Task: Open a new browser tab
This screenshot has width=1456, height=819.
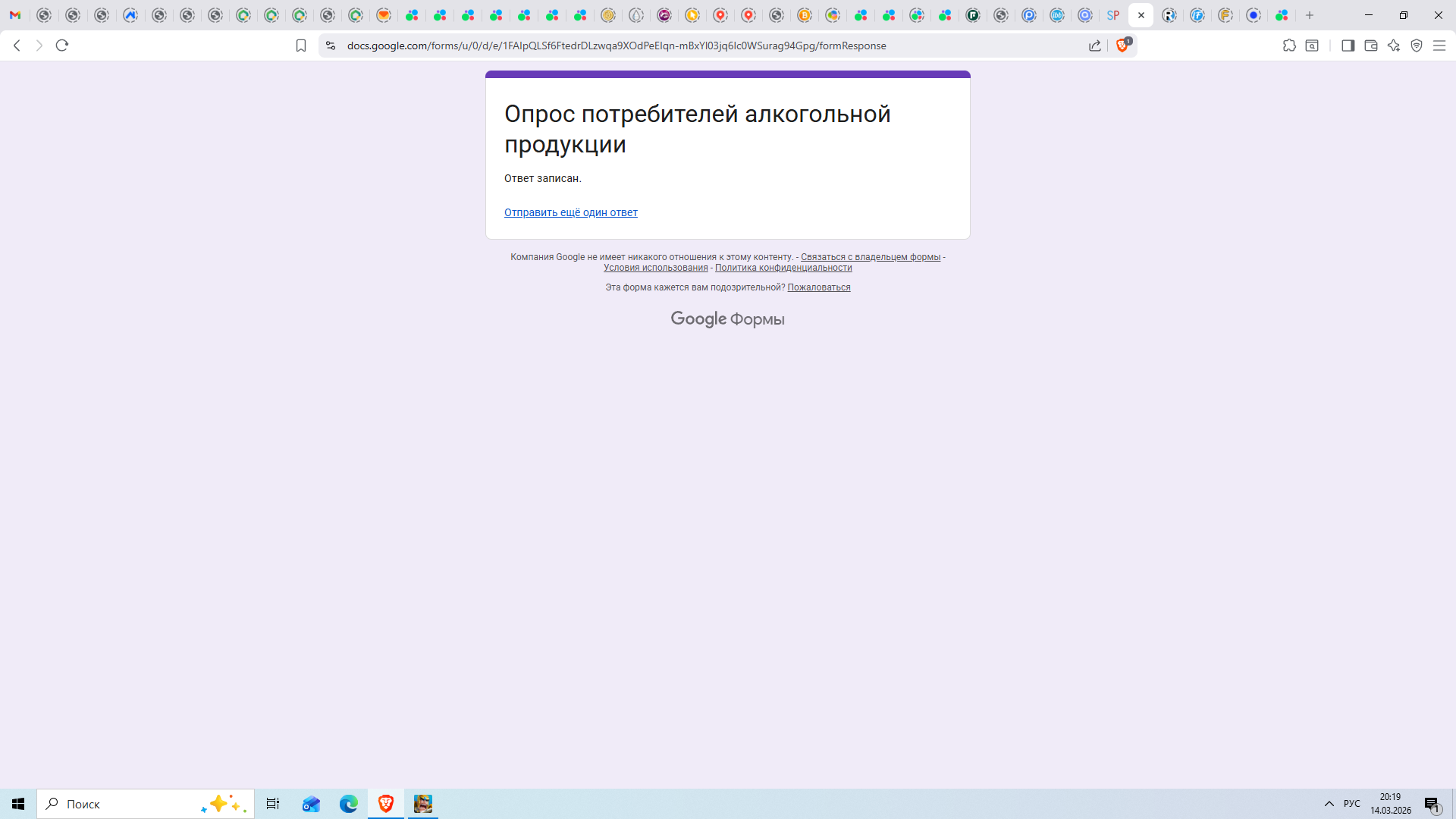Action: 1309,15
